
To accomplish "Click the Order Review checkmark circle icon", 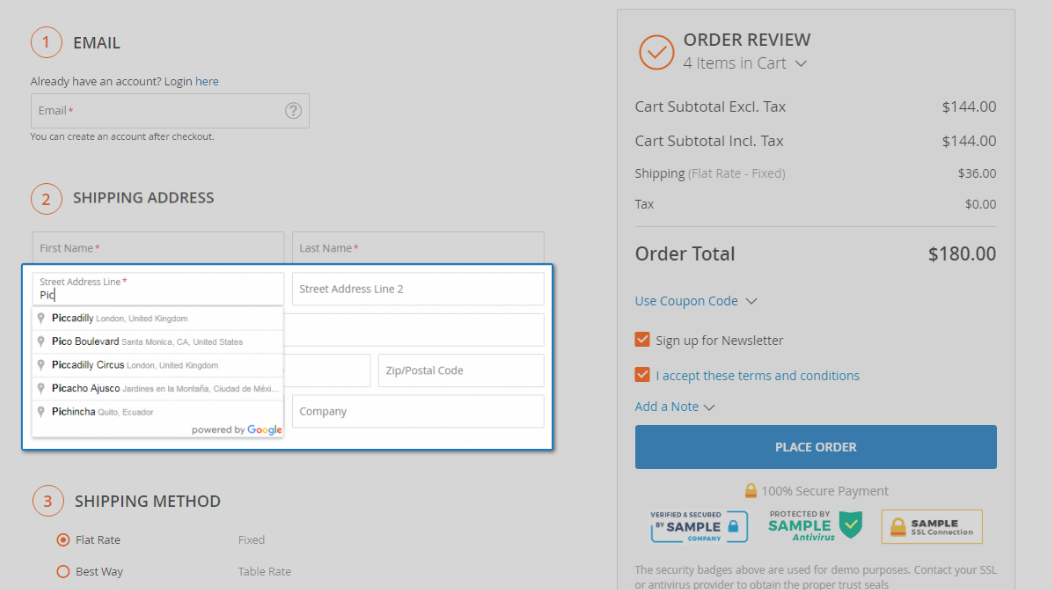I will point(656,52).
